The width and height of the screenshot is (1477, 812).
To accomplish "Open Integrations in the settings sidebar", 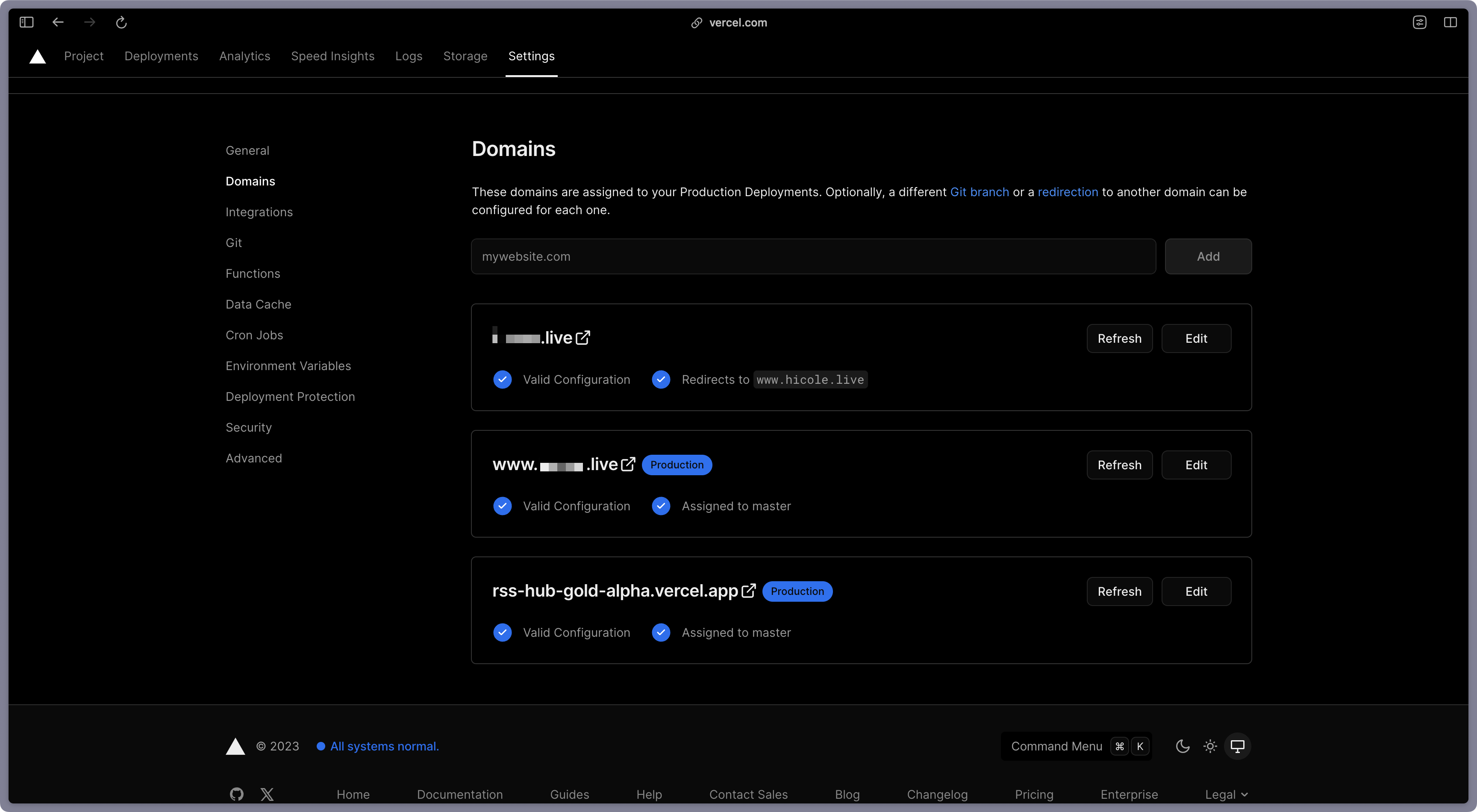I will [x=259, y=212].
